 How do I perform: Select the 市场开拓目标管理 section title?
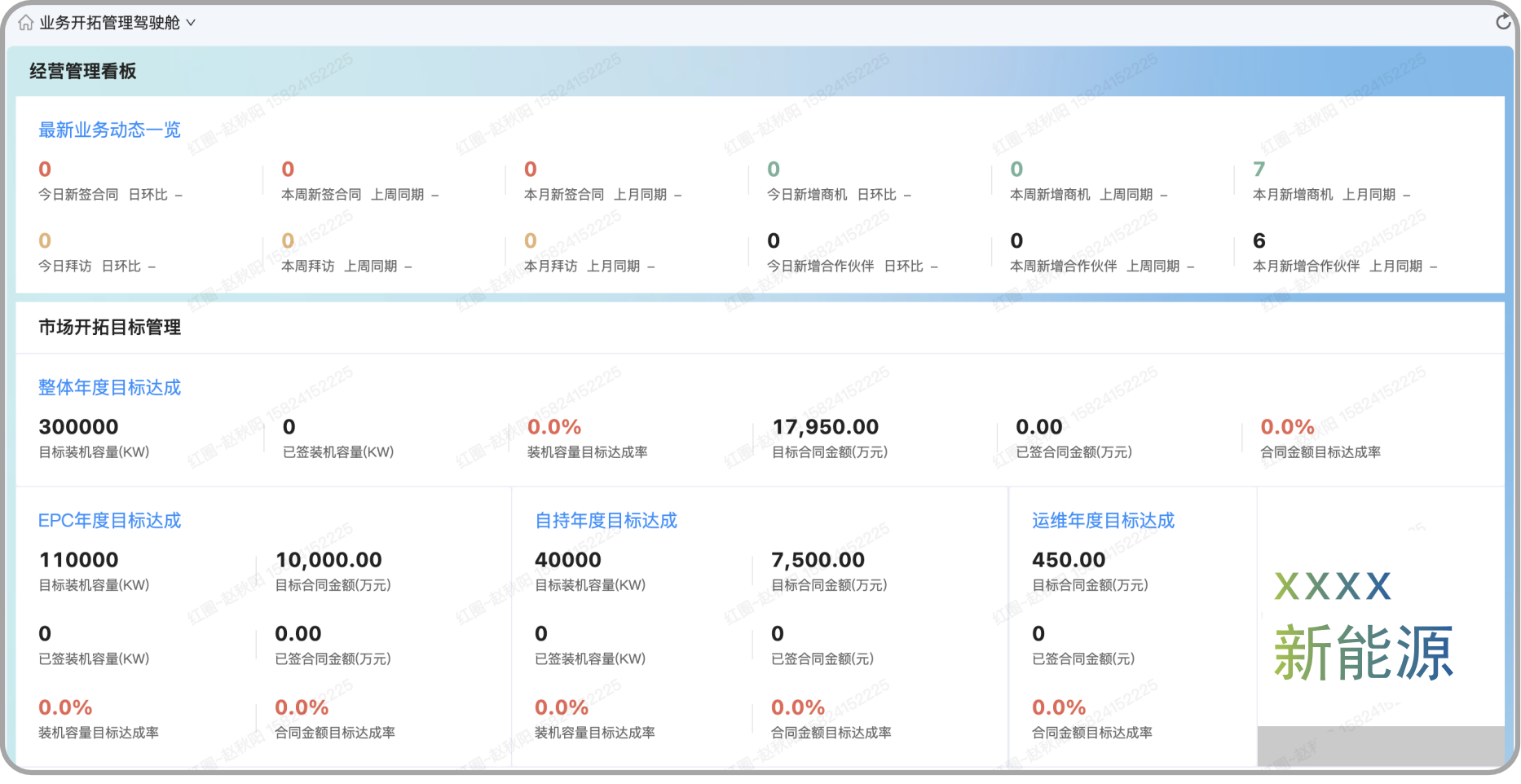pyautogui.click(x=109, y=327)
